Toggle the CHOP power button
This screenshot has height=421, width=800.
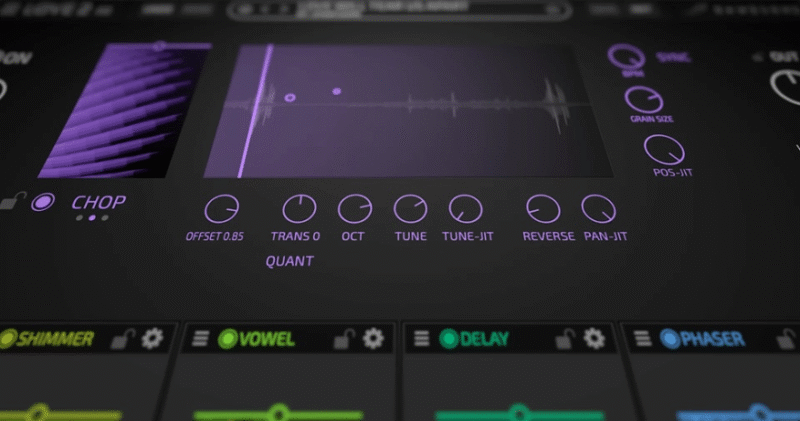[x=42, y=202]
